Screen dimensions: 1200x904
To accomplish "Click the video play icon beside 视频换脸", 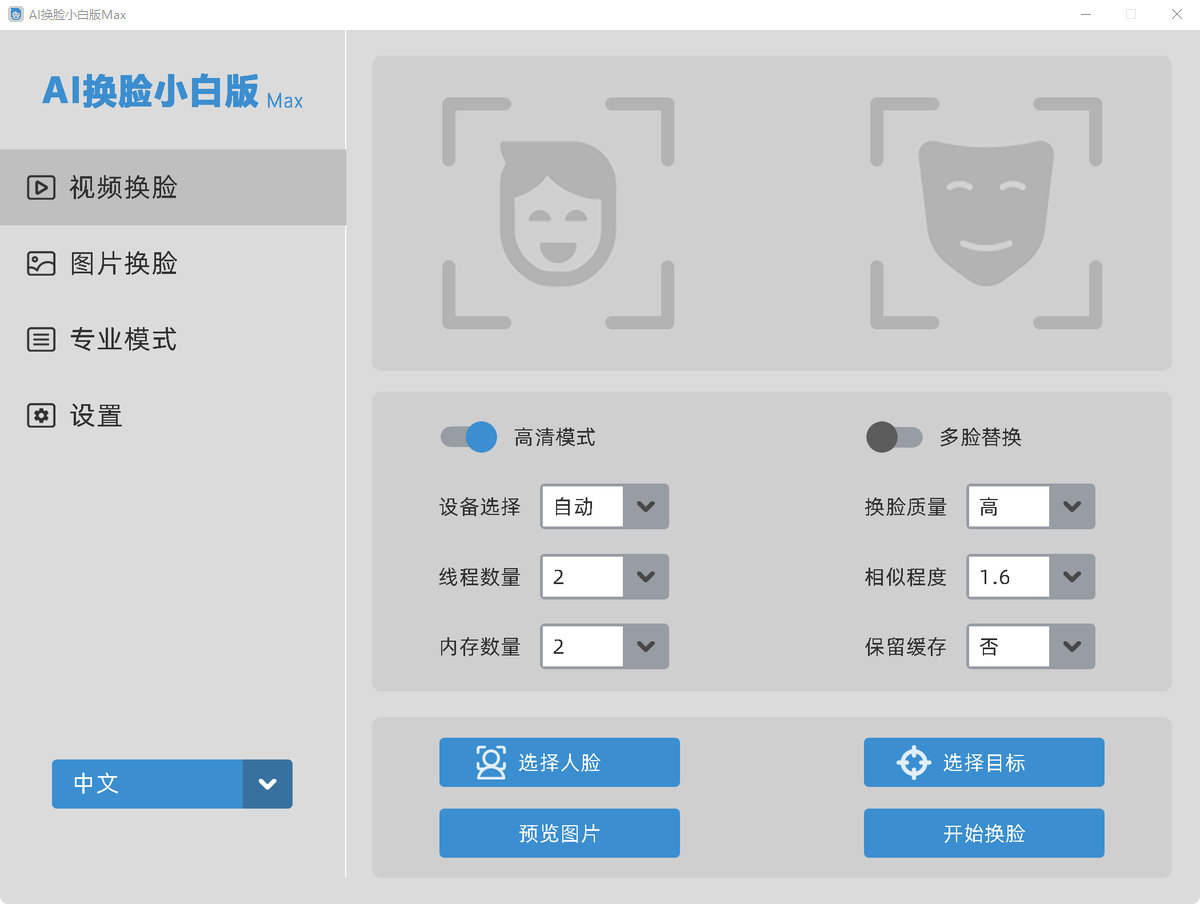I will pos(41,187).
